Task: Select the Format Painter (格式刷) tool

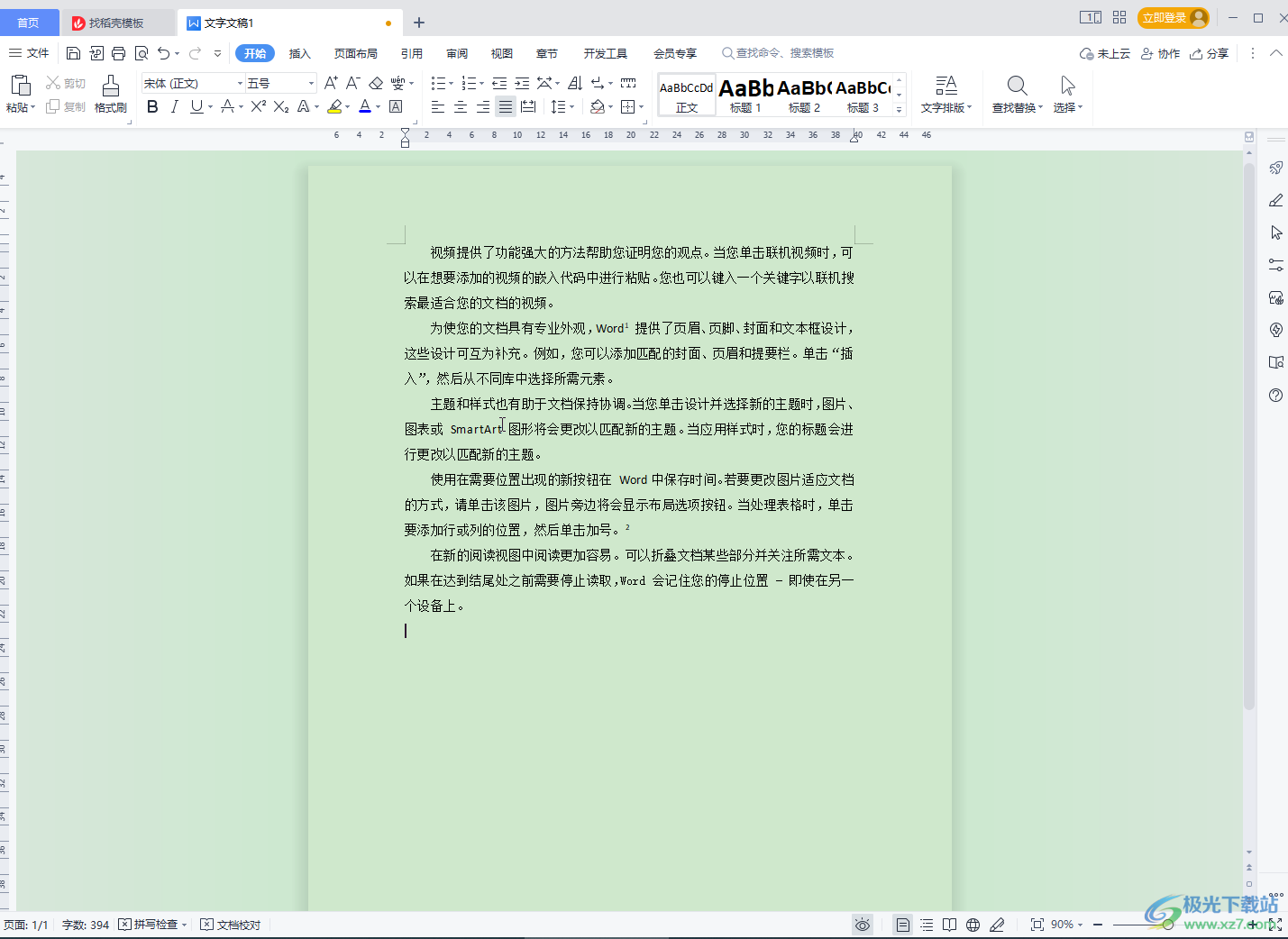Action: tap(111, 94)
